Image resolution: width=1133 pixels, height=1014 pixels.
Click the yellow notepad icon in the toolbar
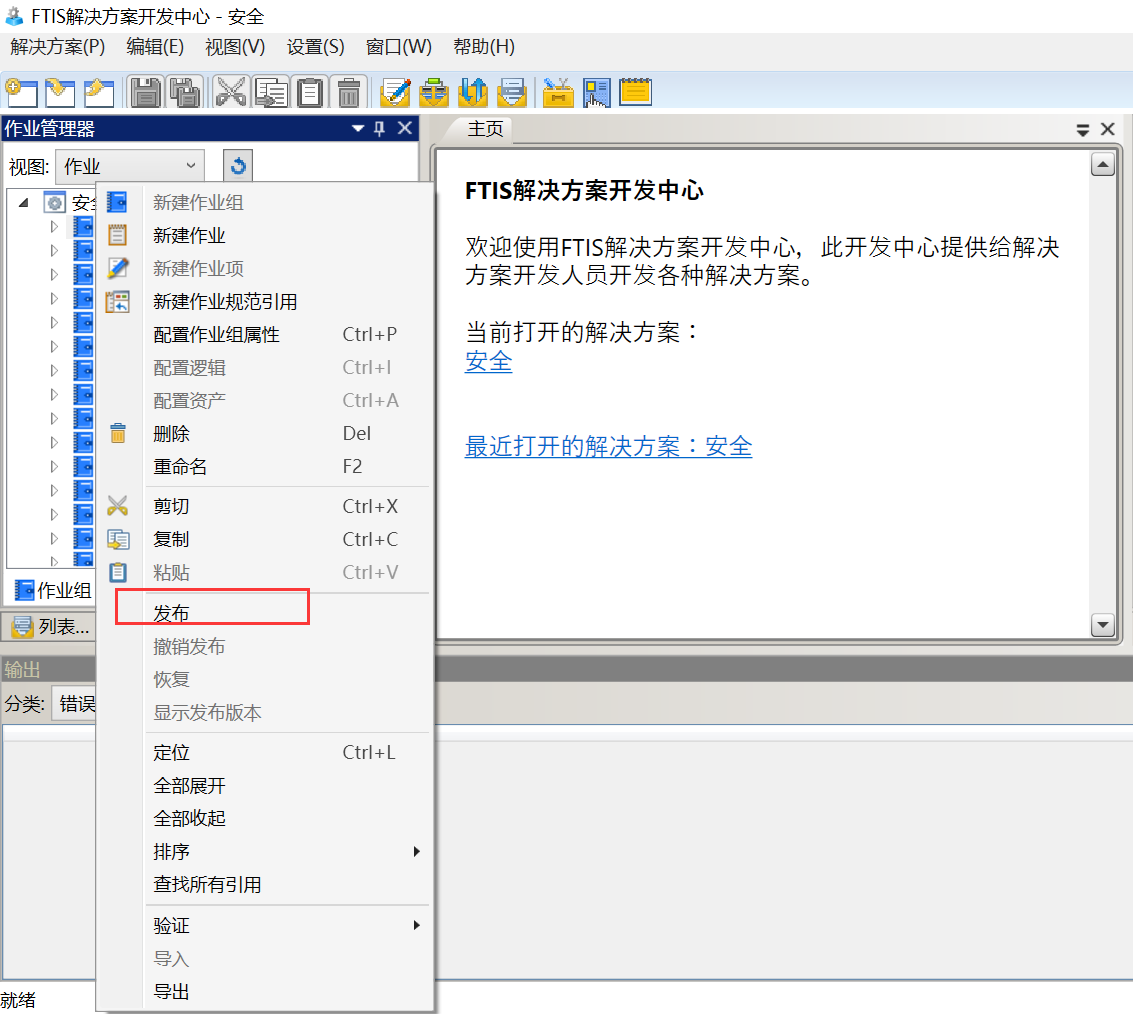635,92
